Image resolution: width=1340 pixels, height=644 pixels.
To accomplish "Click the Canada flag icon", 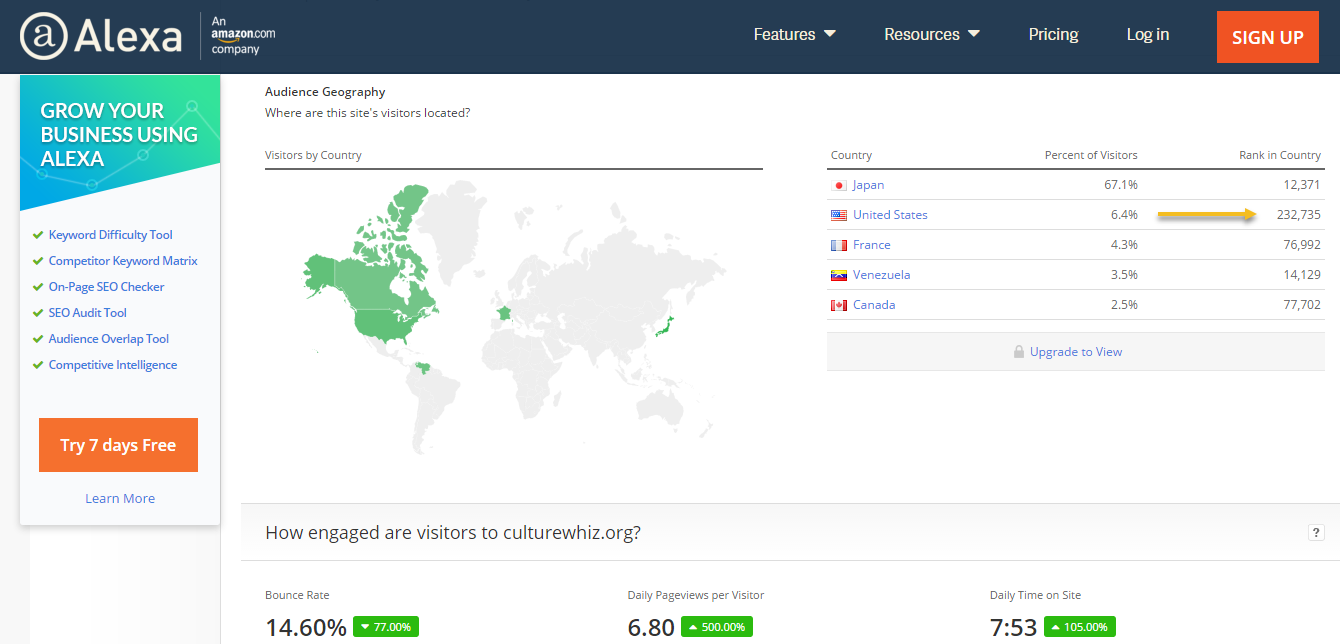I will pos(839,305).
